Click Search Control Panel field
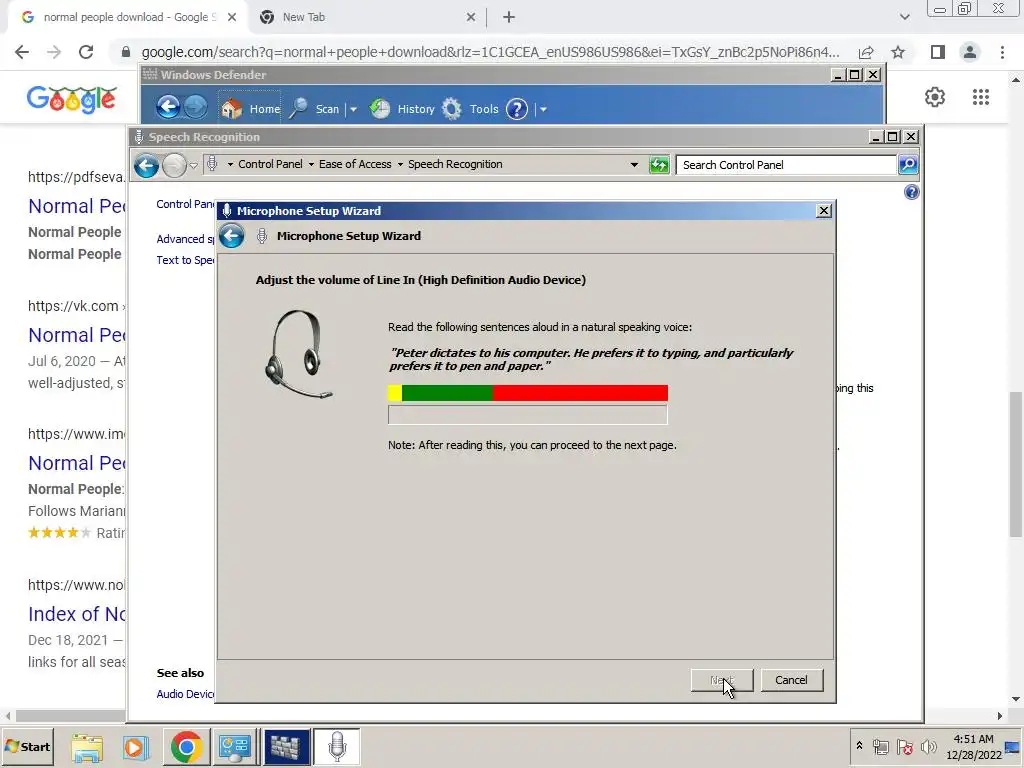 click(787, 165)
